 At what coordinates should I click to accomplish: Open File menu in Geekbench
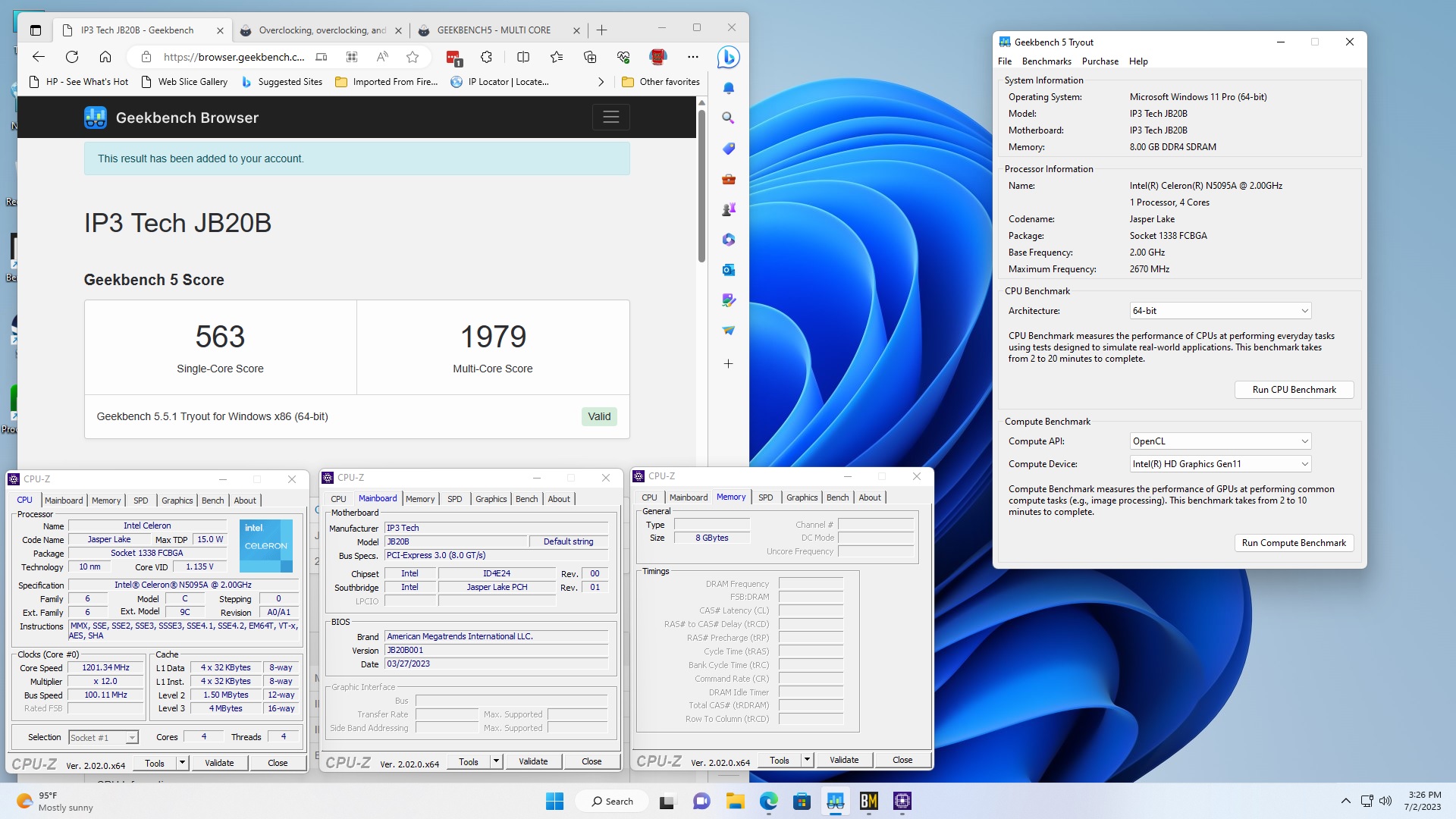pyautogui.click(x=1005, y=61)
